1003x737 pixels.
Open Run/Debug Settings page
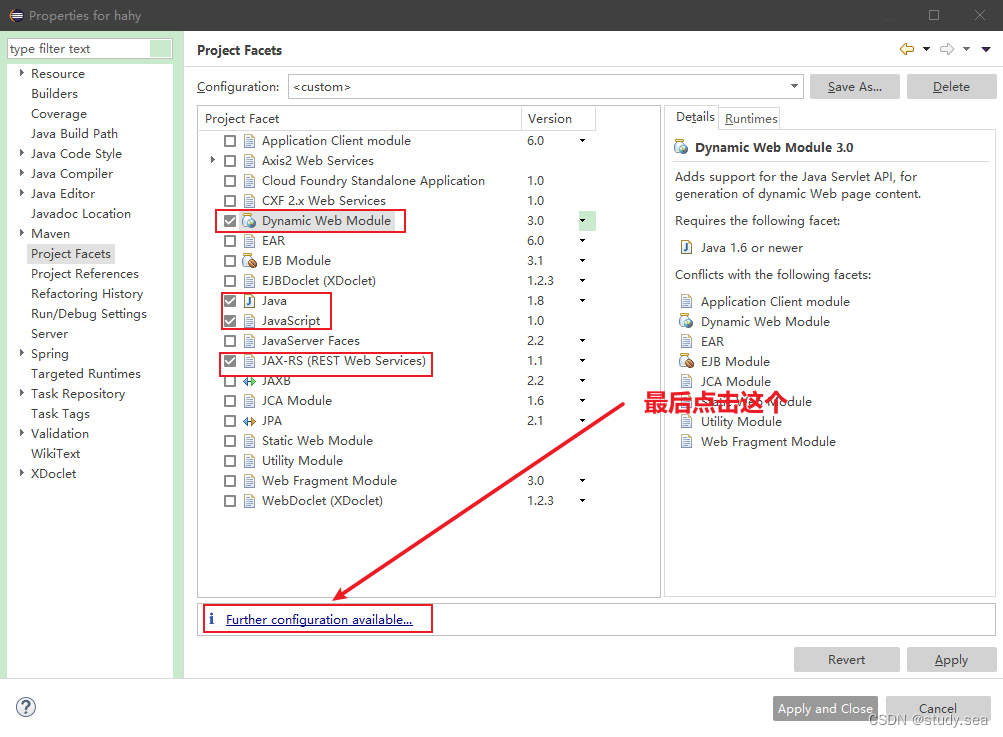click(x=89, y=313)
